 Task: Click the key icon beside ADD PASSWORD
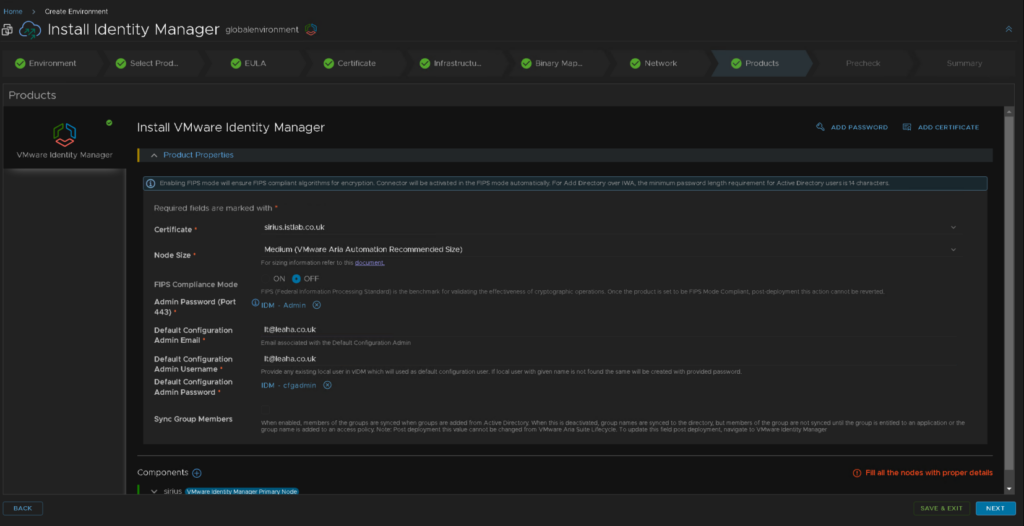click(820, 127)
